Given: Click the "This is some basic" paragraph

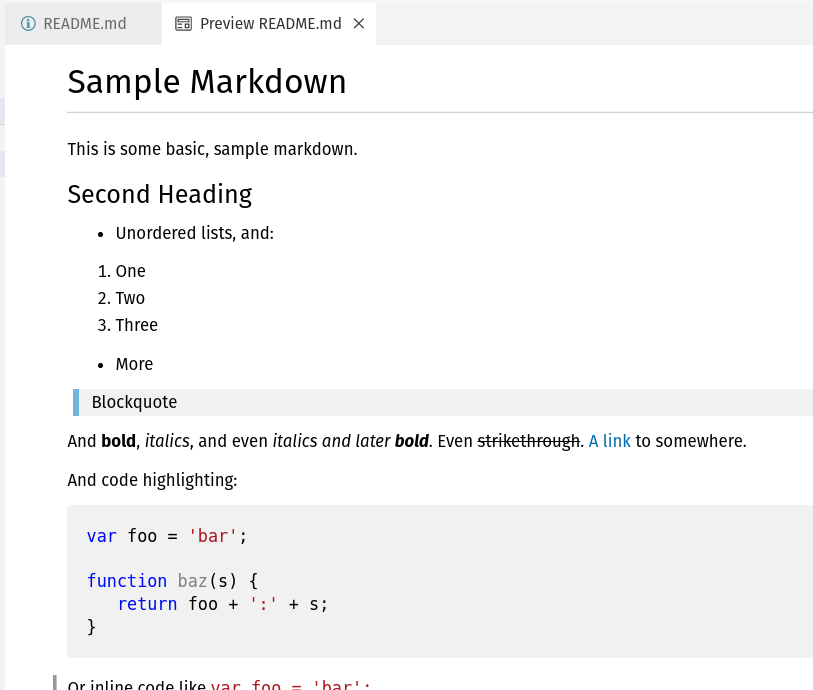Looking at the screenshot, I should [212, 149].
